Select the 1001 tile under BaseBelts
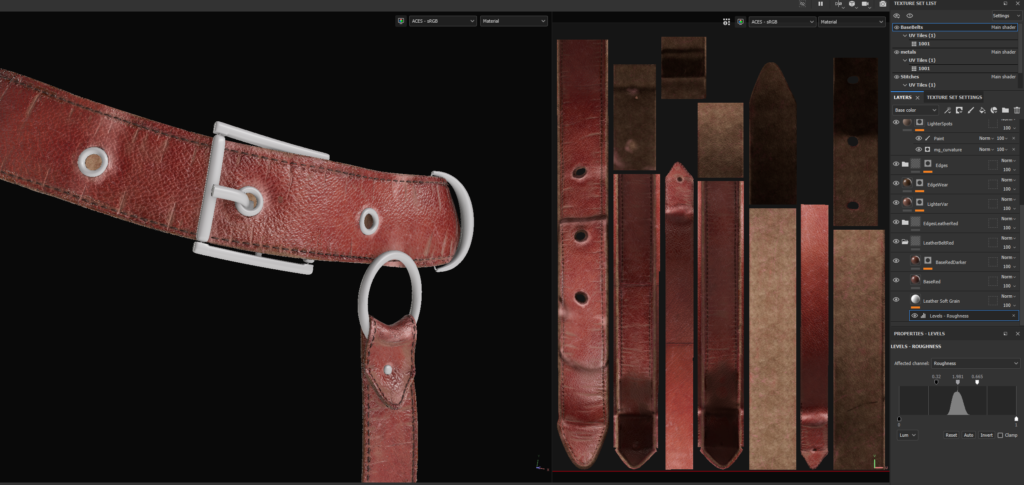1024x485 pixels. [x=923, y=44]
